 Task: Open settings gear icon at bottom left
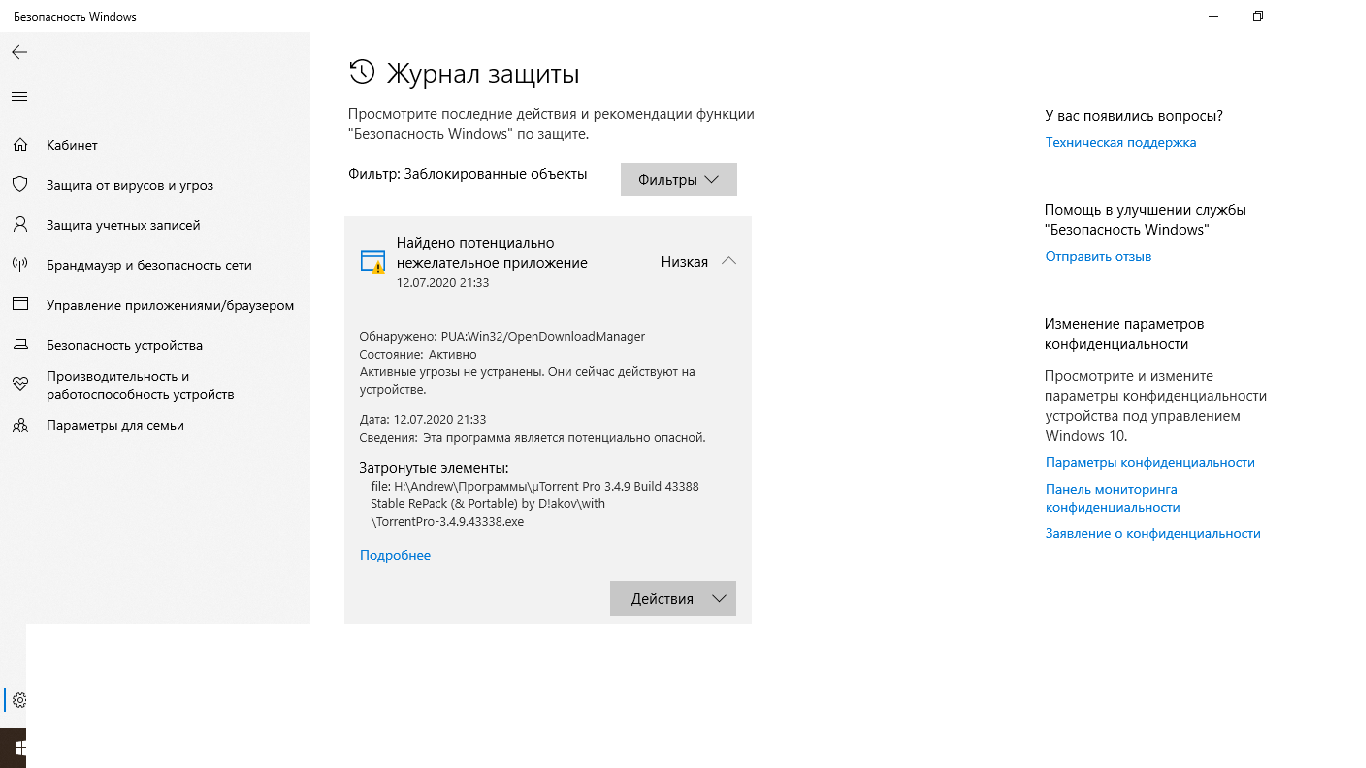point(20,700)
